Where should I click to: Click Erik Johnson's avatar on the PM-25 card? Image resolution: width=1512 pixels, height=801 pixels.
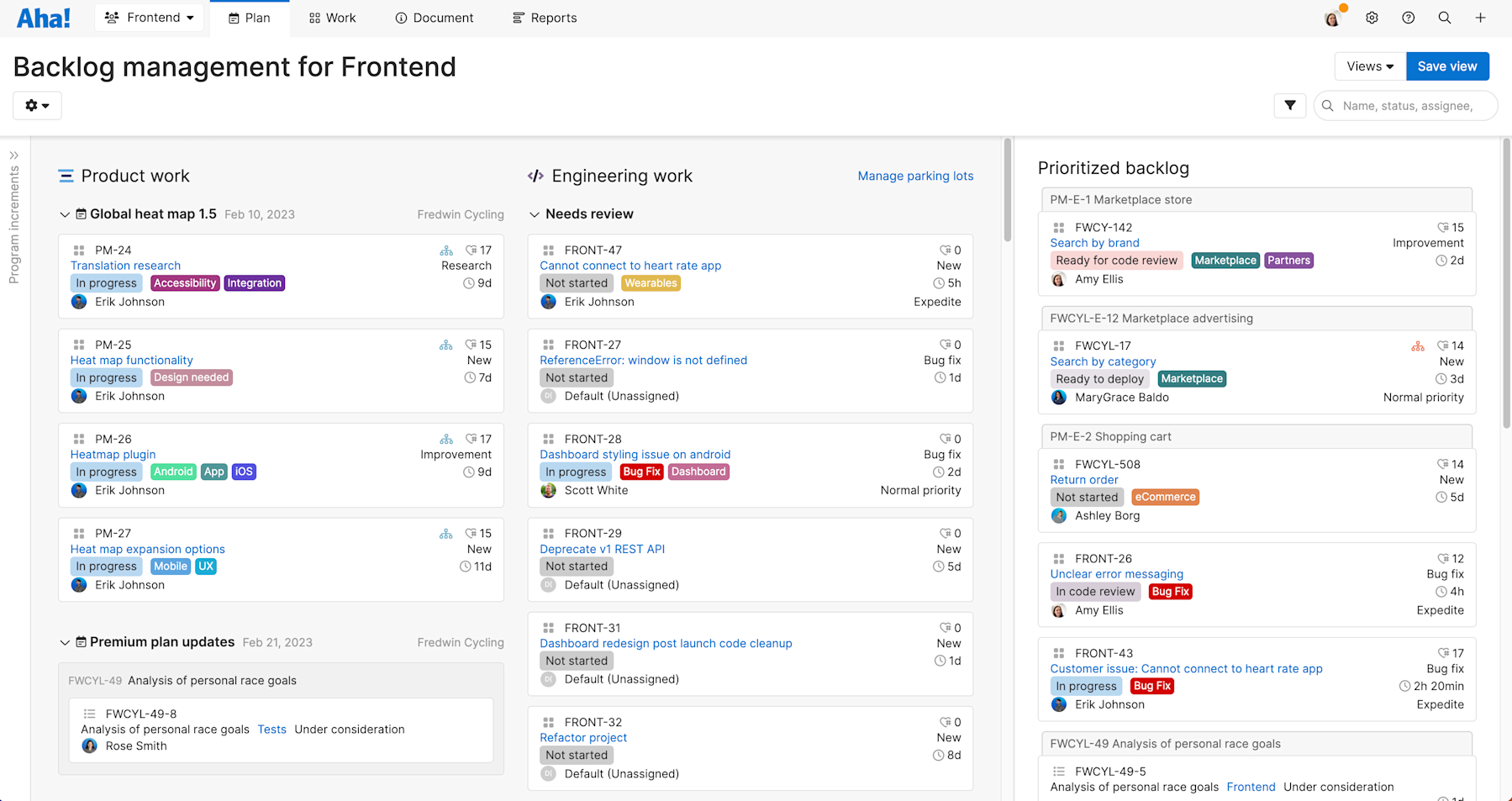tap(78, 396)
